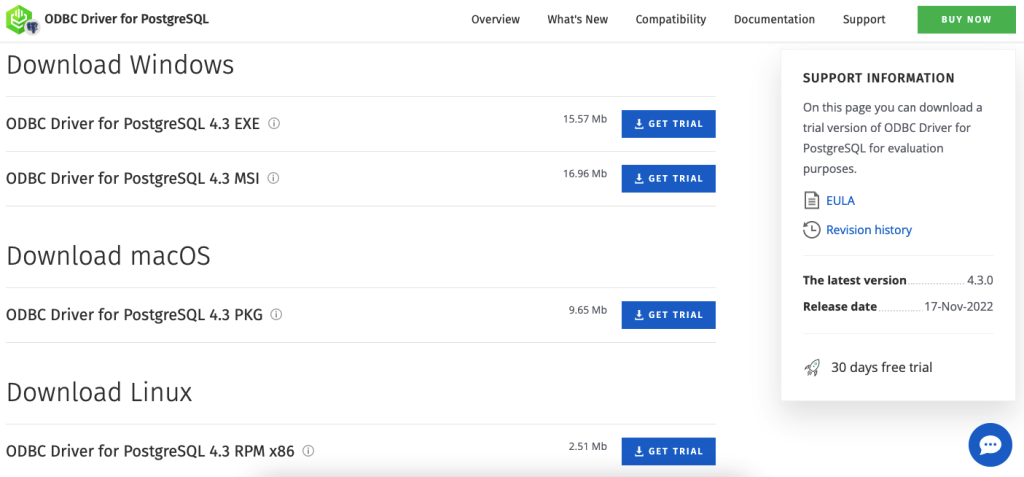Open the Overview menu item

[496, 19]
